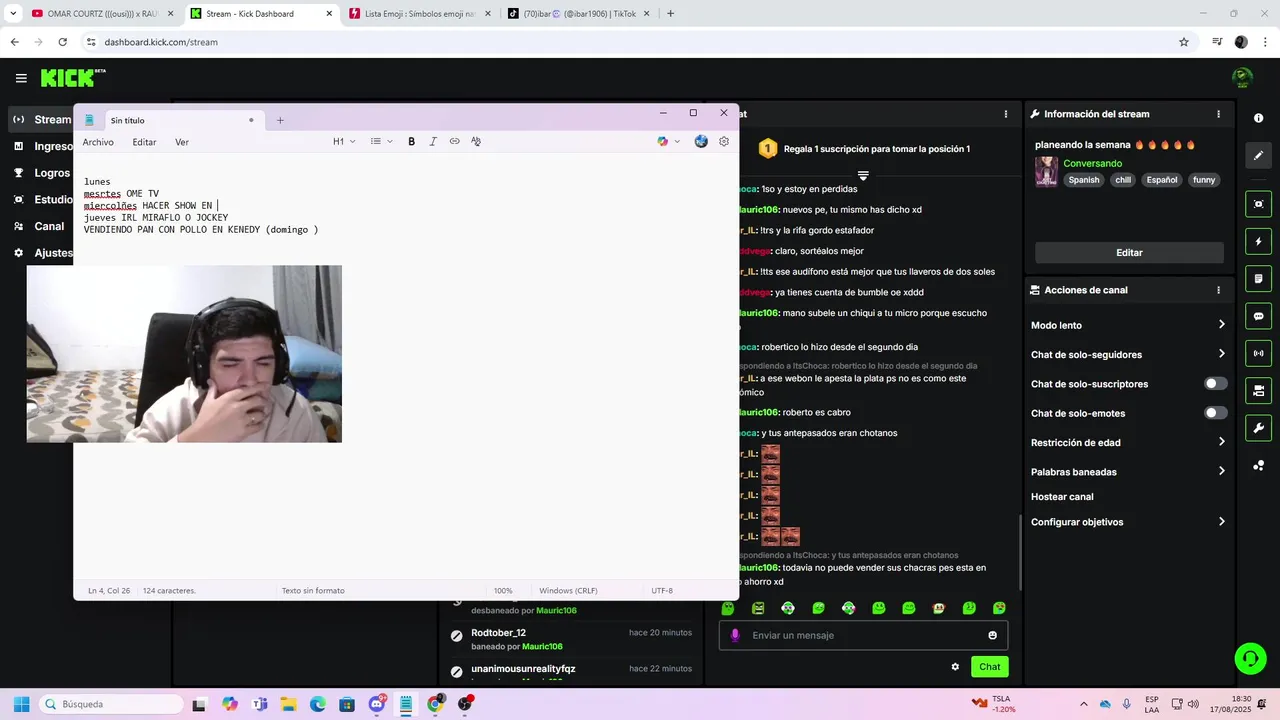
Task: Open emoji picker in chat input
Action: [992, 635]
